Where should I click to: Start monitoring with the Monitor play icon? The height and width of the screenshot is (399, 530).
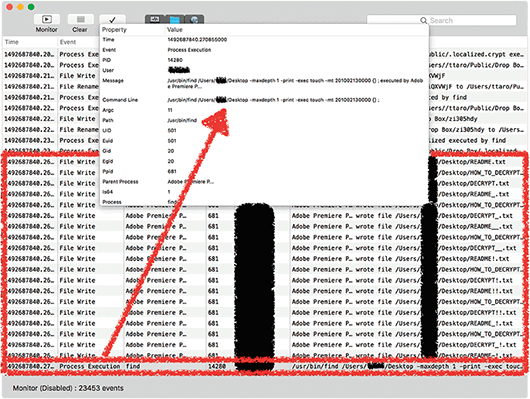[x=47, y=19]
